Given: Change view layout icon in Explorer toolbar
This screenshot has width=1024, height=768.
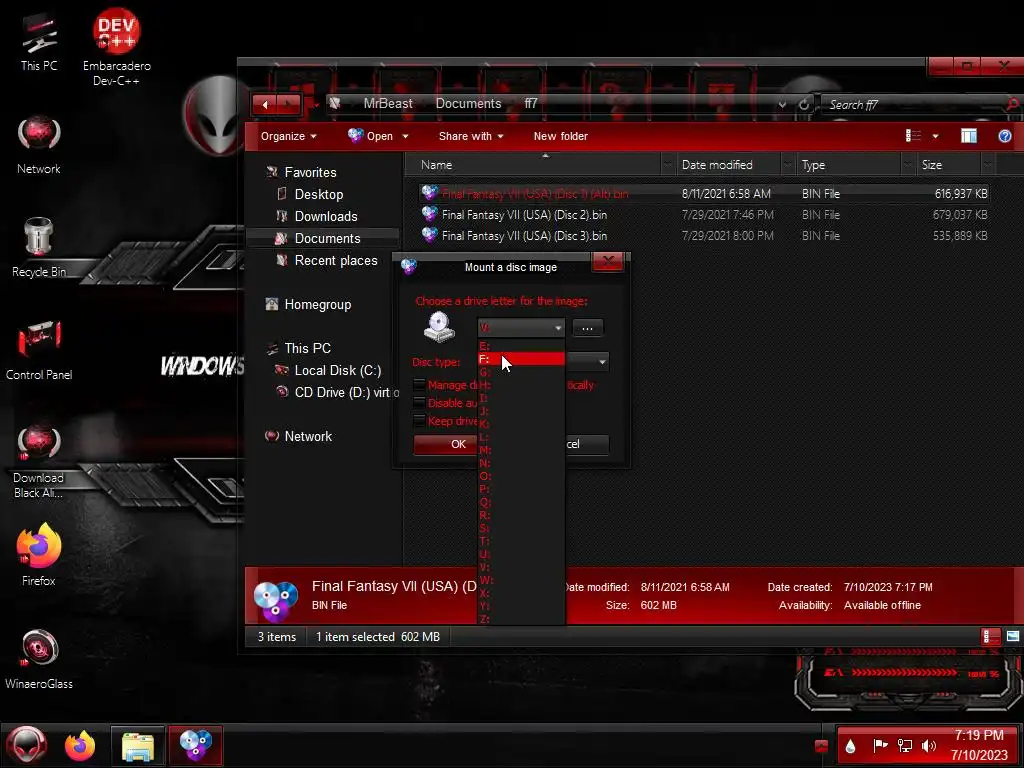Looking at the screenshot, I should pos(913,136).
